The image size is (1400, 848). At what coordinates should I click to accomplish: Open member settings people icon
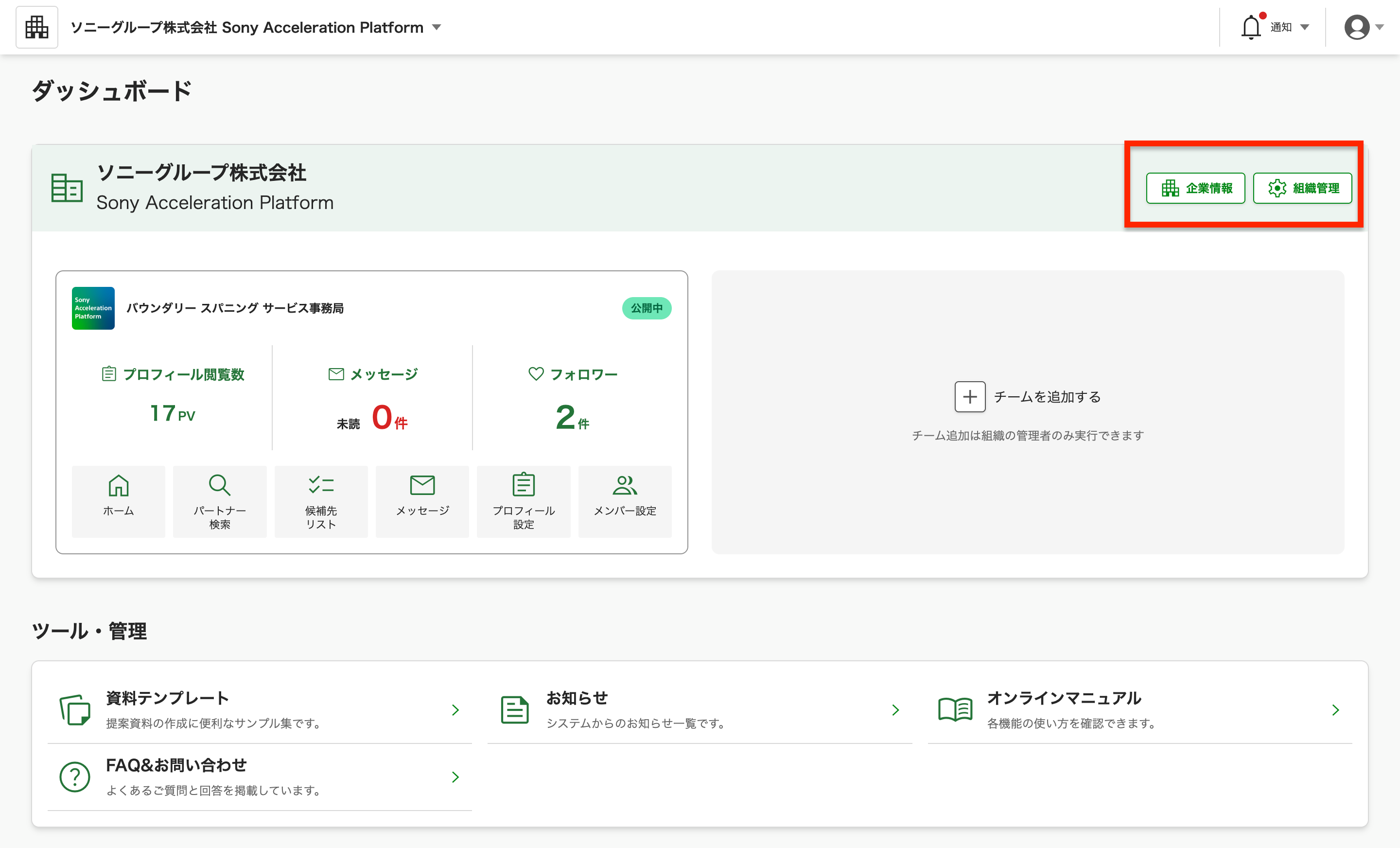(625, 486)
